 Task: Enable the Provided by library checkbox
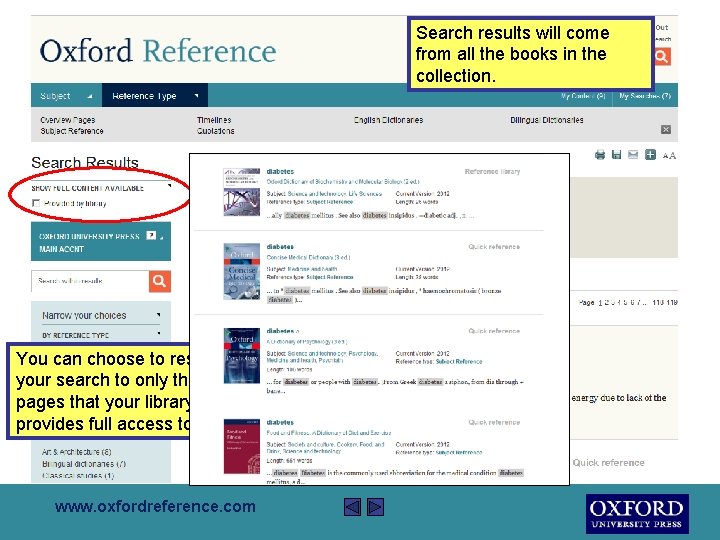(36, 203)
